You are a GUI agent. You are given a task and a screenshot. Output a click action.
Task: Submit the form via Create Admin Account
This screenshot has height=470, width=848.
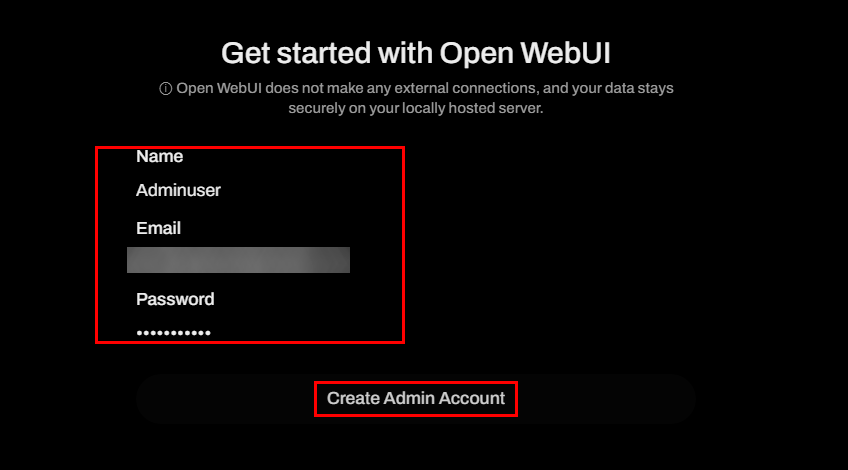click(415, 399)
